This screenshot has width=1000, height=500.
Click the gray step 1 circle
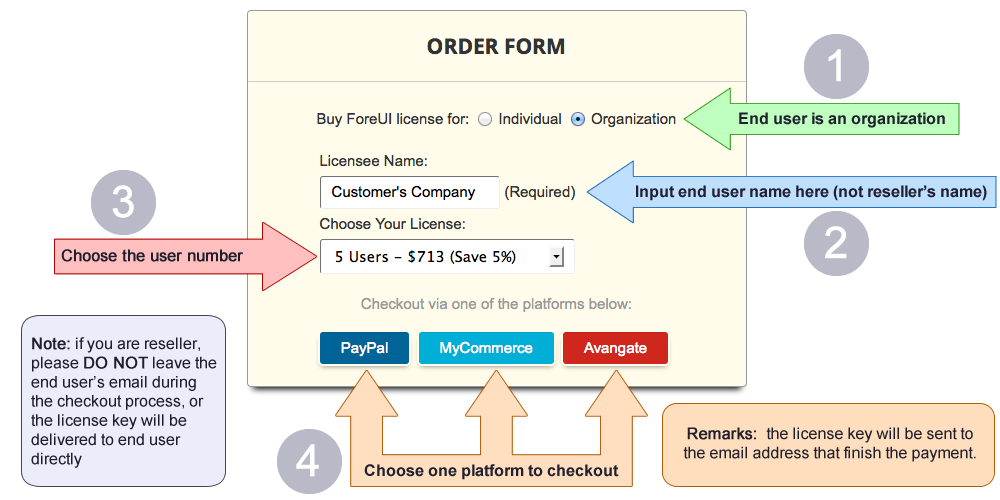tap(836, 66)
